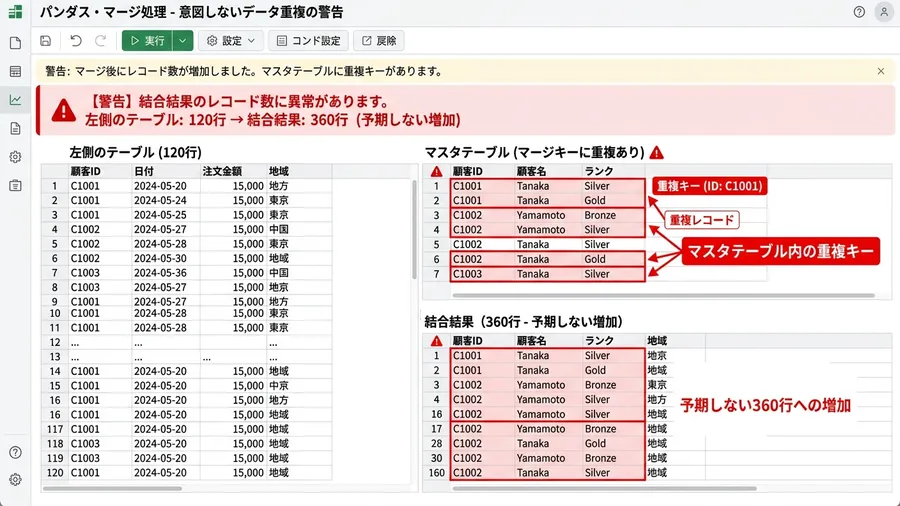Open the new document sidebar icon
900x506 pixels.
click(15, 43)
